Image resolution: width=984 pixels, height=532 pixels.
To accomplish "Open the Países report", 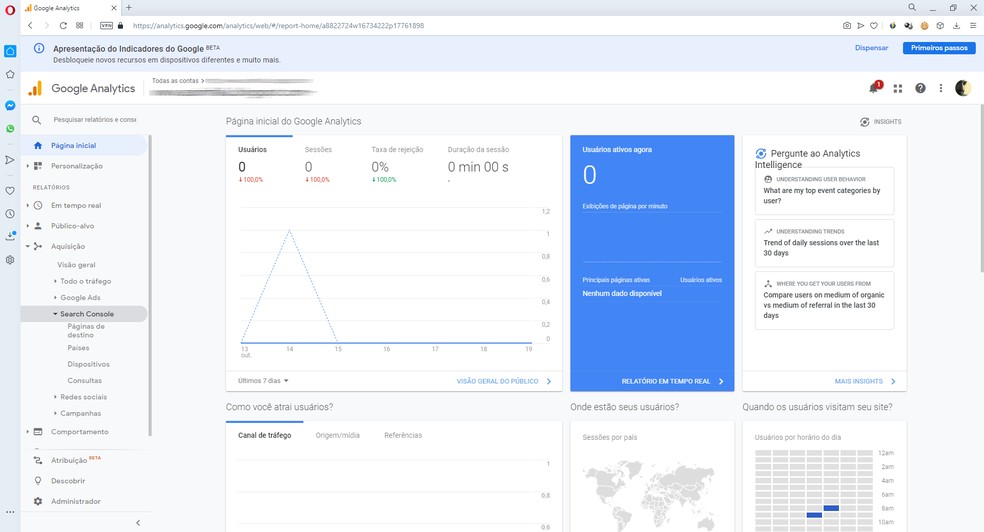I will click(78, 348).
